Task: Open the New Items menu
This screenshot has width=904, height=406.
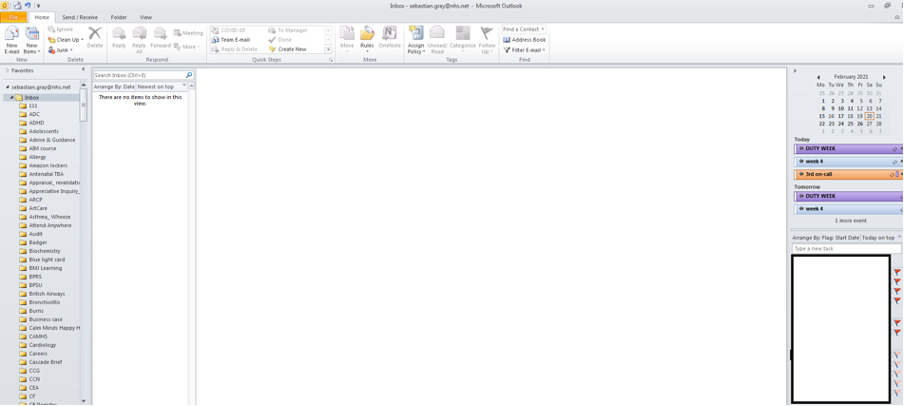Action: click(32, 40)
